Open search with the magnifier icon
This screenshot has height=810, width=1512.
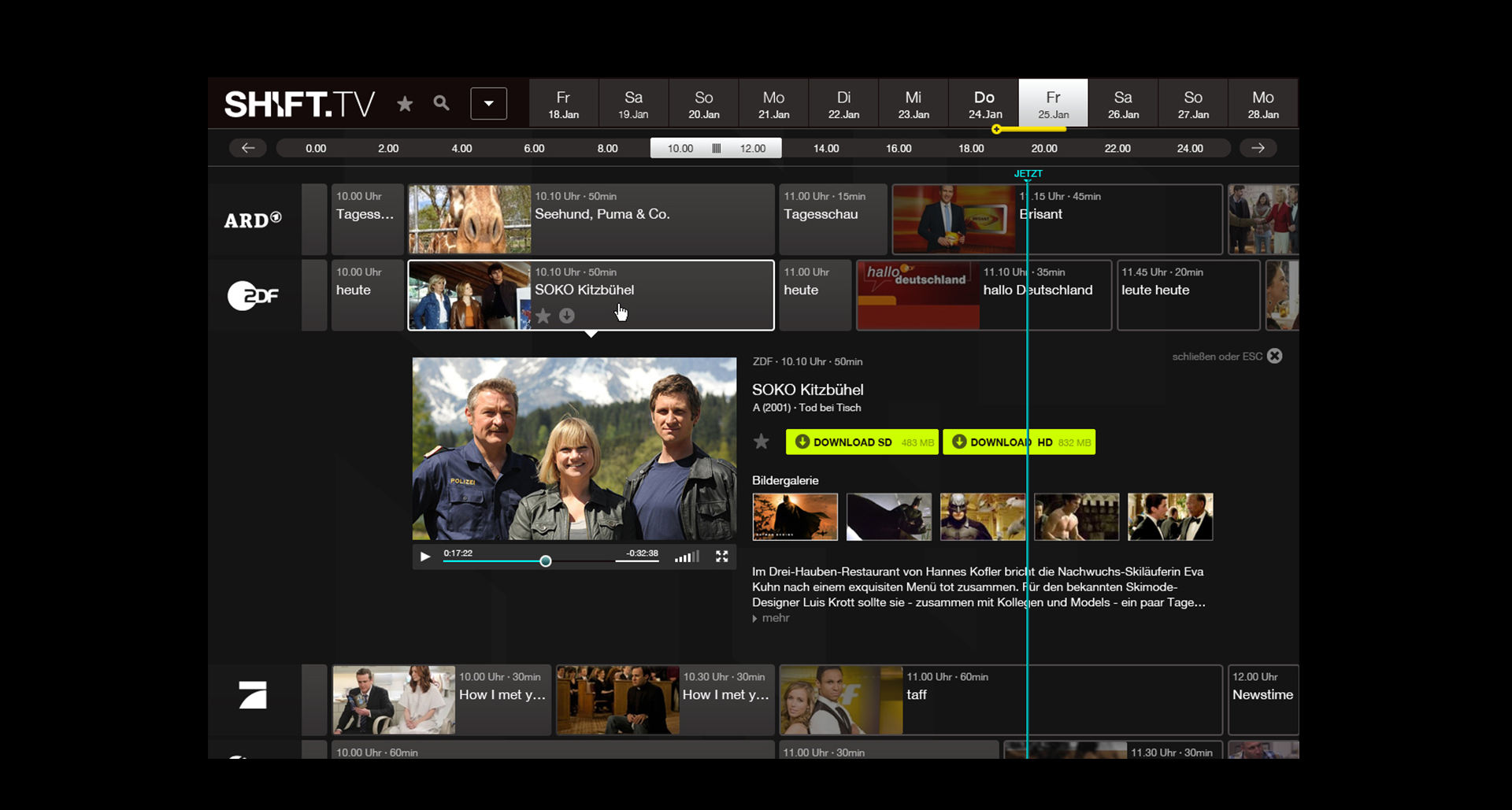(x=441, y=103)
